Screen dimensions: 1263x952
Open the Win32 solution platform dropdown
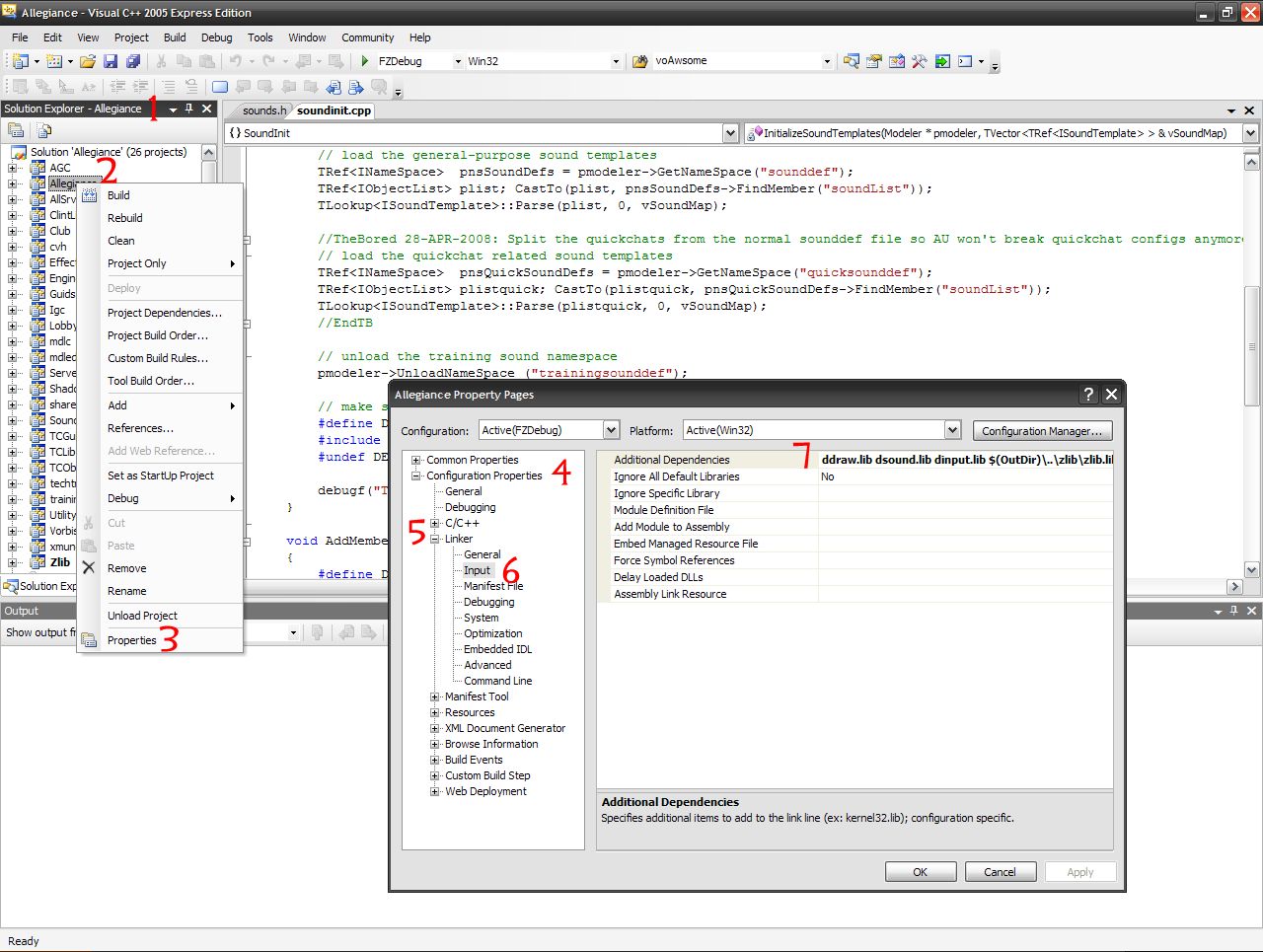(x=616, y=61)
